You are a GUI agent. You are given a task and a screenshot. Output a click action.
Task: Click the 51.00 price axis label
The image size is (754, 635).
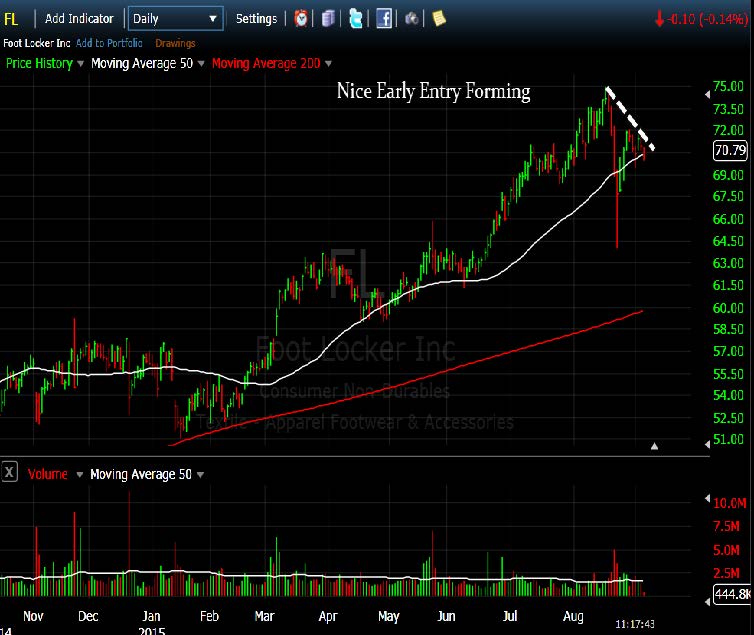tap(728, 439)
